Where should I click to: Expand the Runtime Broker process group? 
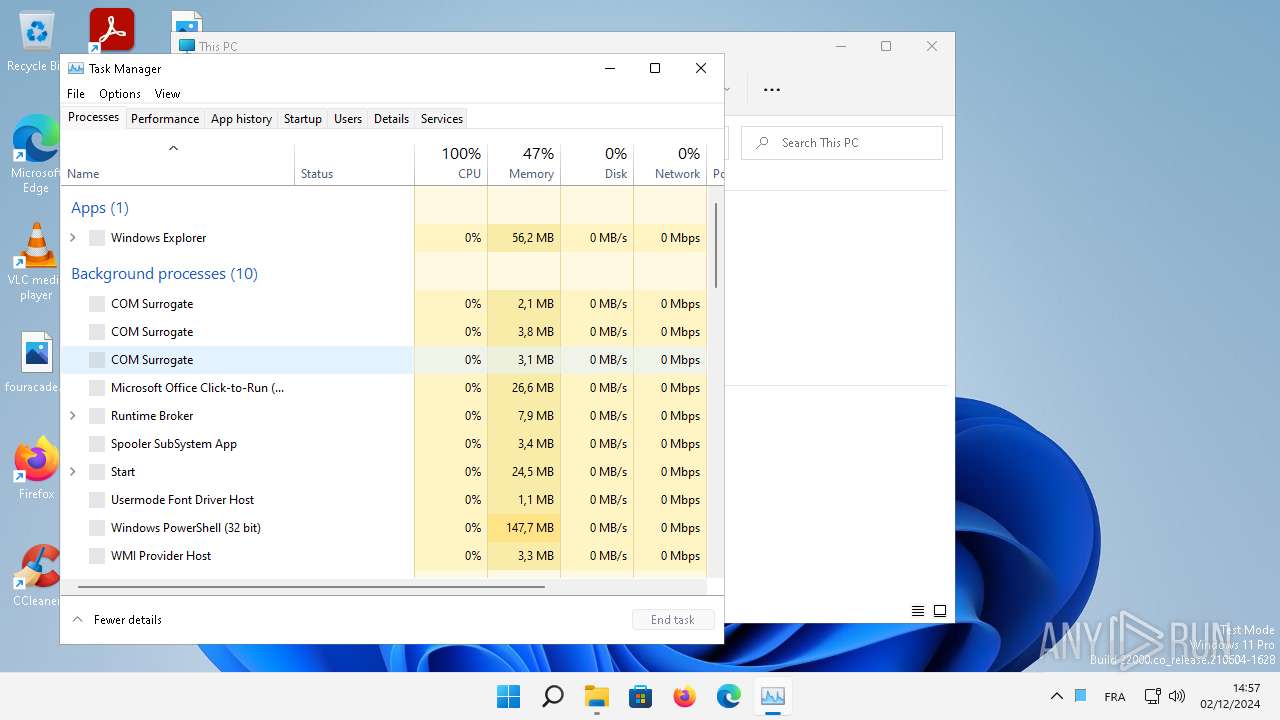(x=73, y=416)
